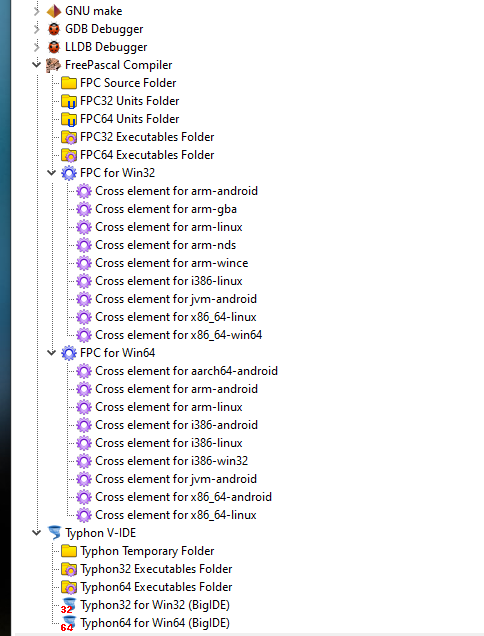Select Cross element for i386-win32
484x636 pixels.
point(171,461)
